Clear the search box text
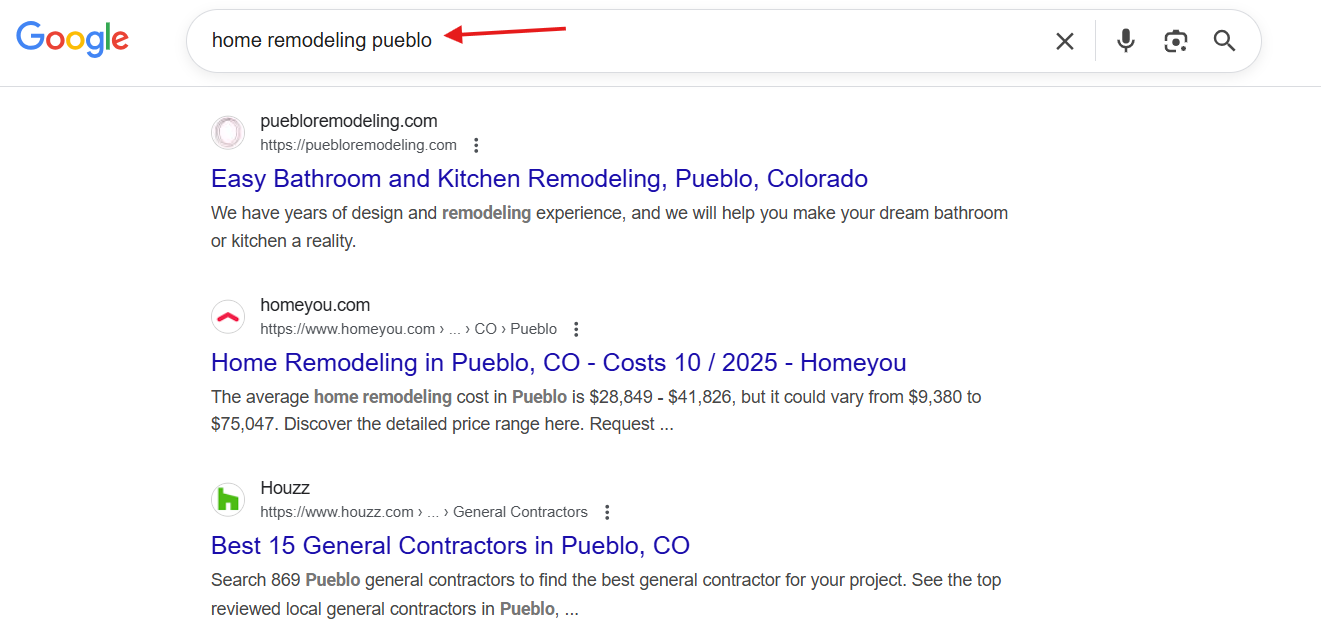The image size is (1321, 635). [1065, 41]
